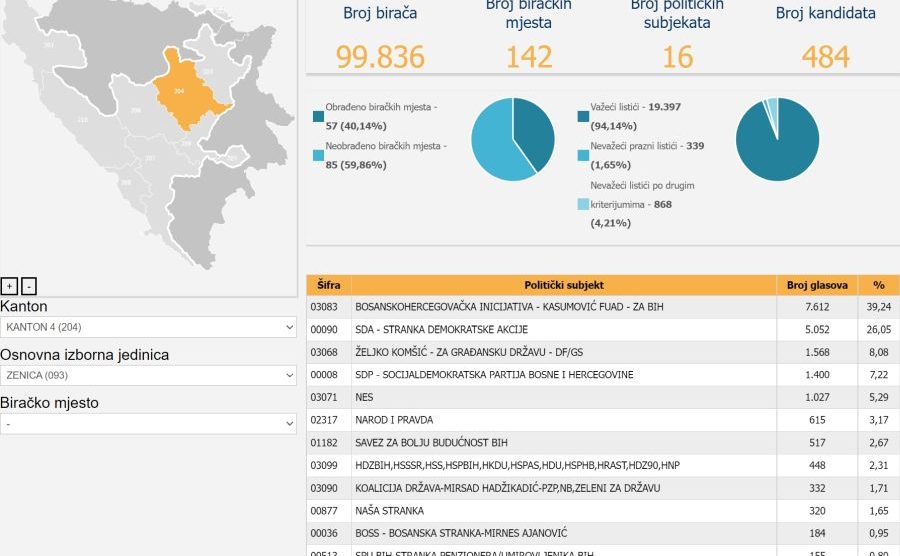Sort by the Šifra column header
Screen dimensions: 900x556
(x=328, y=285)
